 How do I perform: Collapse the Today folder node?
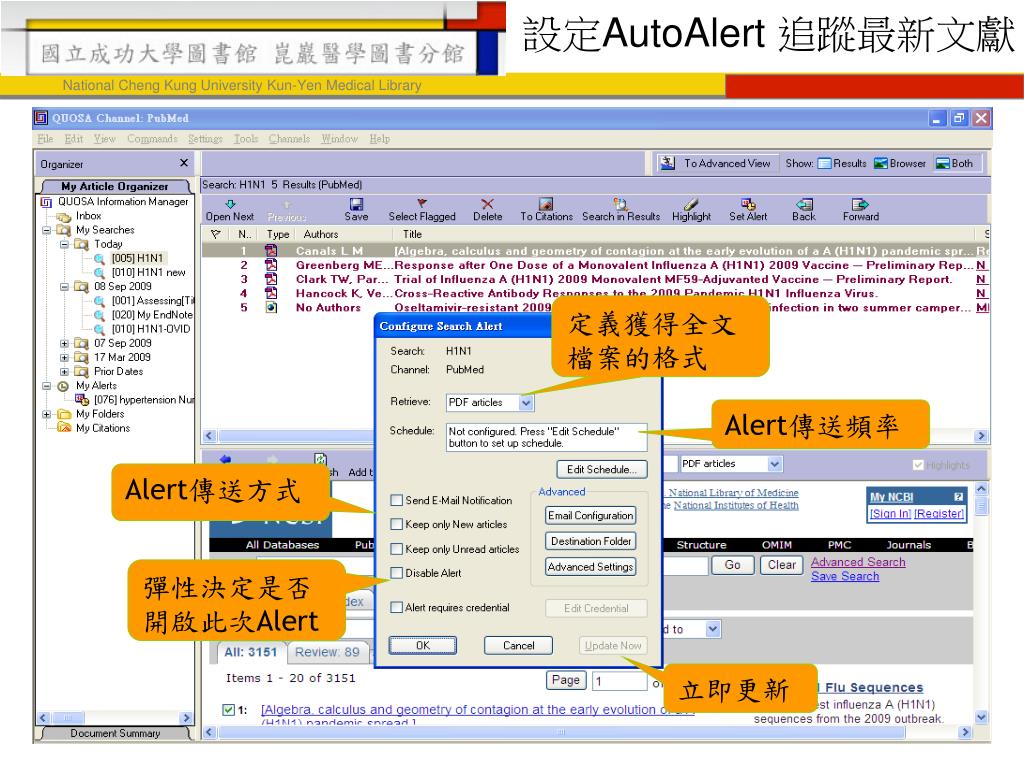click(x=64, y=244)
